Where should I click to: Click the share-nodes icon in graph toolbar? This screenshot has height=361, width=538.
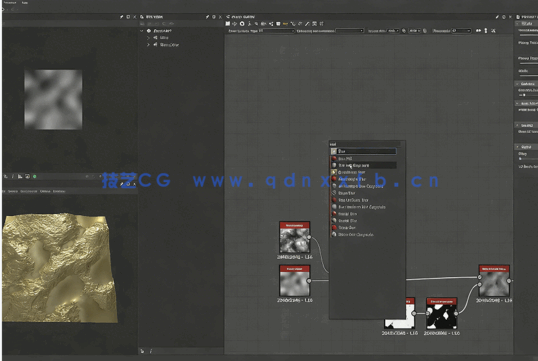(x=271, y=24)
